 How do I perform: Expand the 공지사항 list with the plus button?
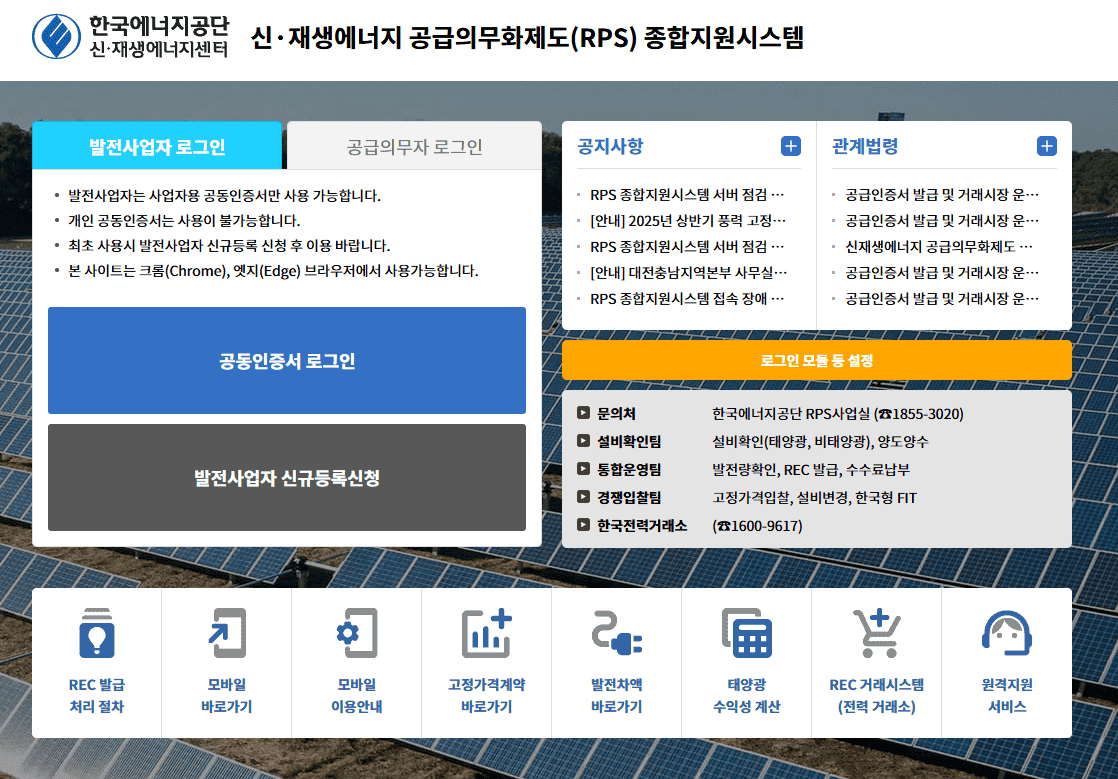791,145
